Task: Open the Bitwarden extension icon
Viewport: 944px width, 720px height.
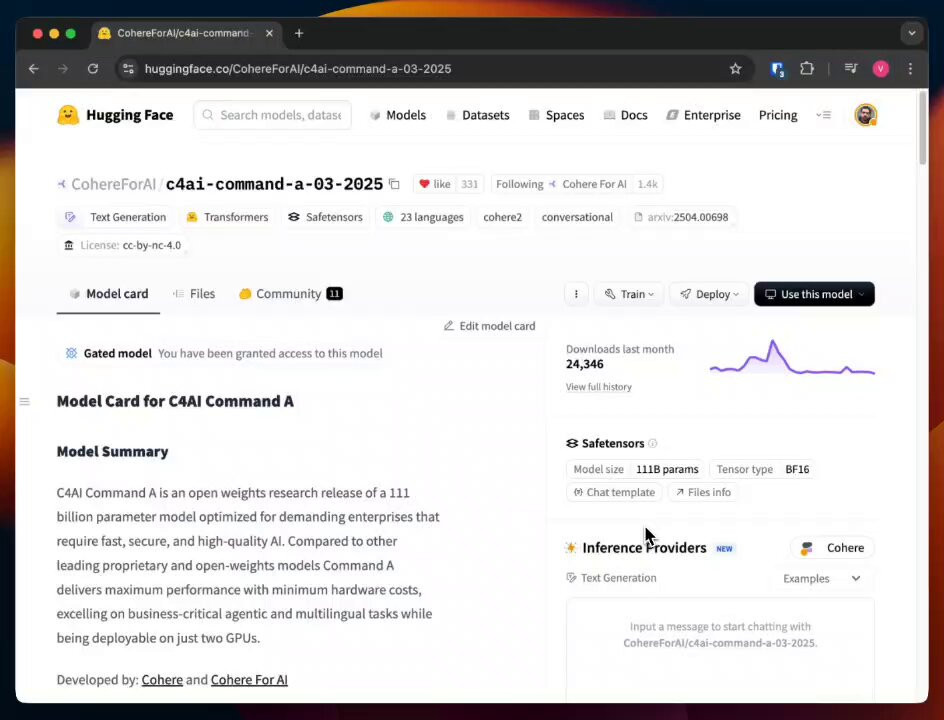Action: pos(777,69)
